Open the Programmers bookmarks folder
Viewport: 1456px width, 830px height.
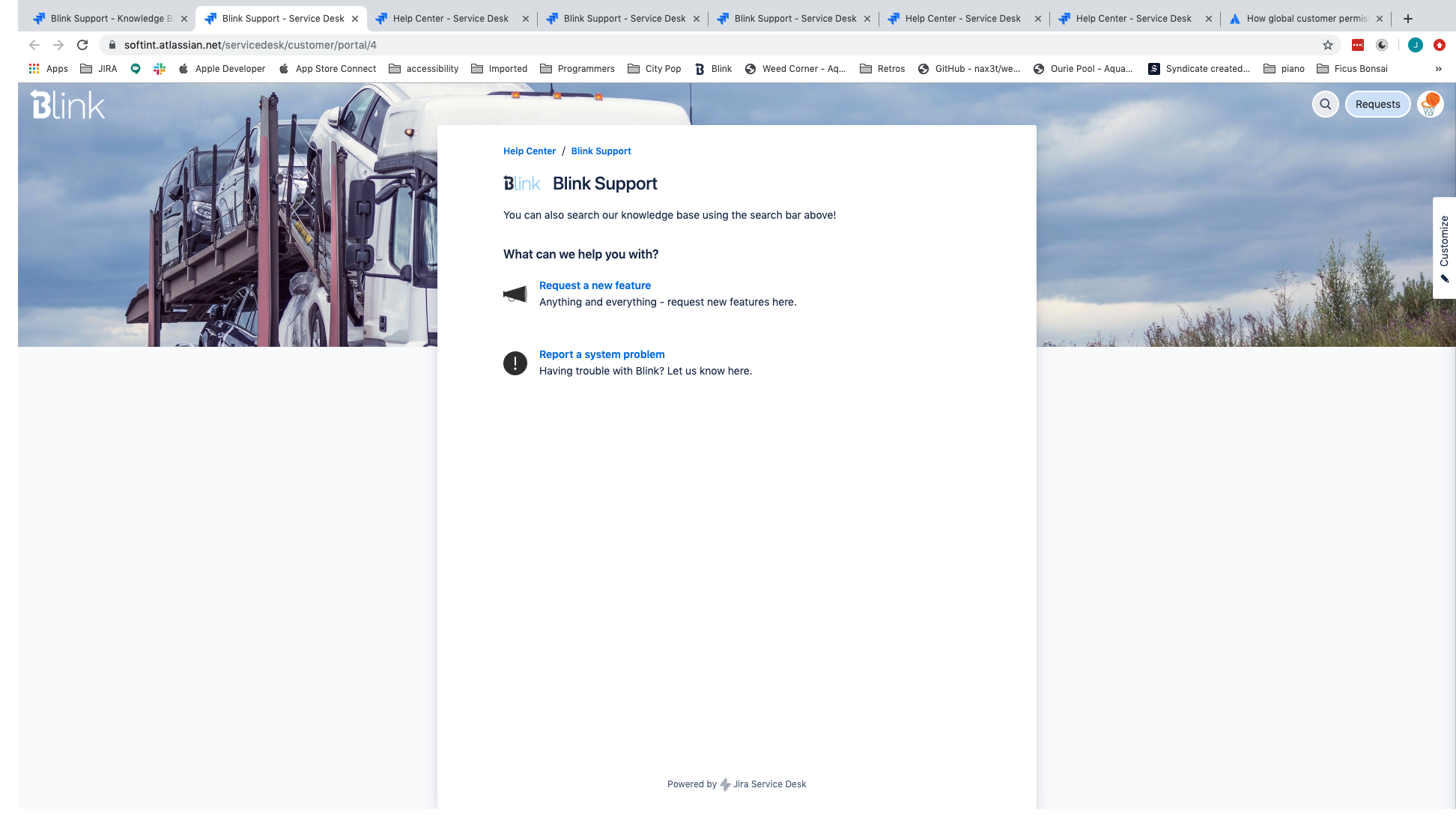click(x=577, y=69)
